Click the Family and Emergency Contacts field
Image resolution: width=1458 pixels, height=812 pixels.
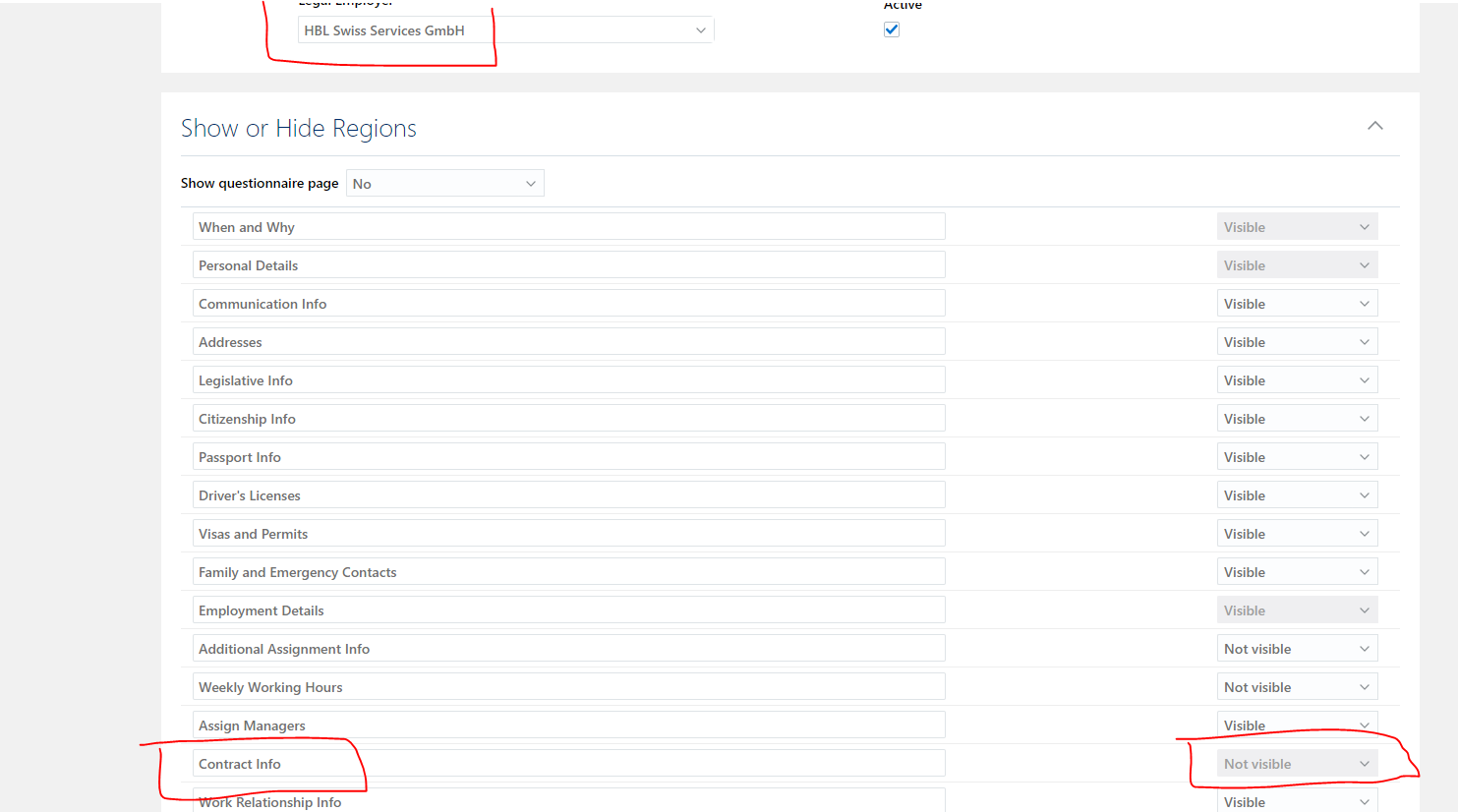click(568, 571)
